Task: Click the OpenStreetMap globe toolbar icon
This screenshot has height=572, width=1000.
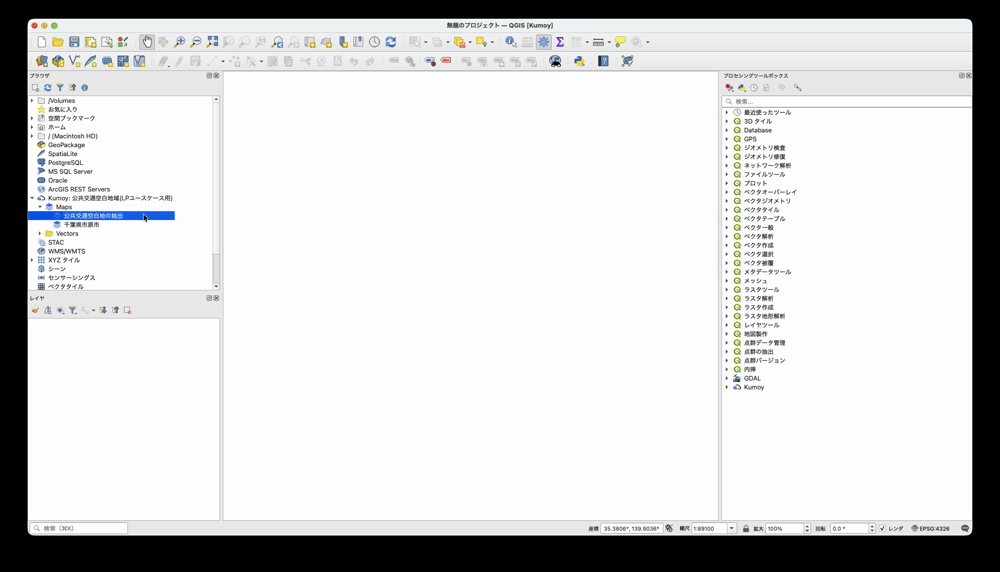Action: pyautogui.click(x=555, y=61)
